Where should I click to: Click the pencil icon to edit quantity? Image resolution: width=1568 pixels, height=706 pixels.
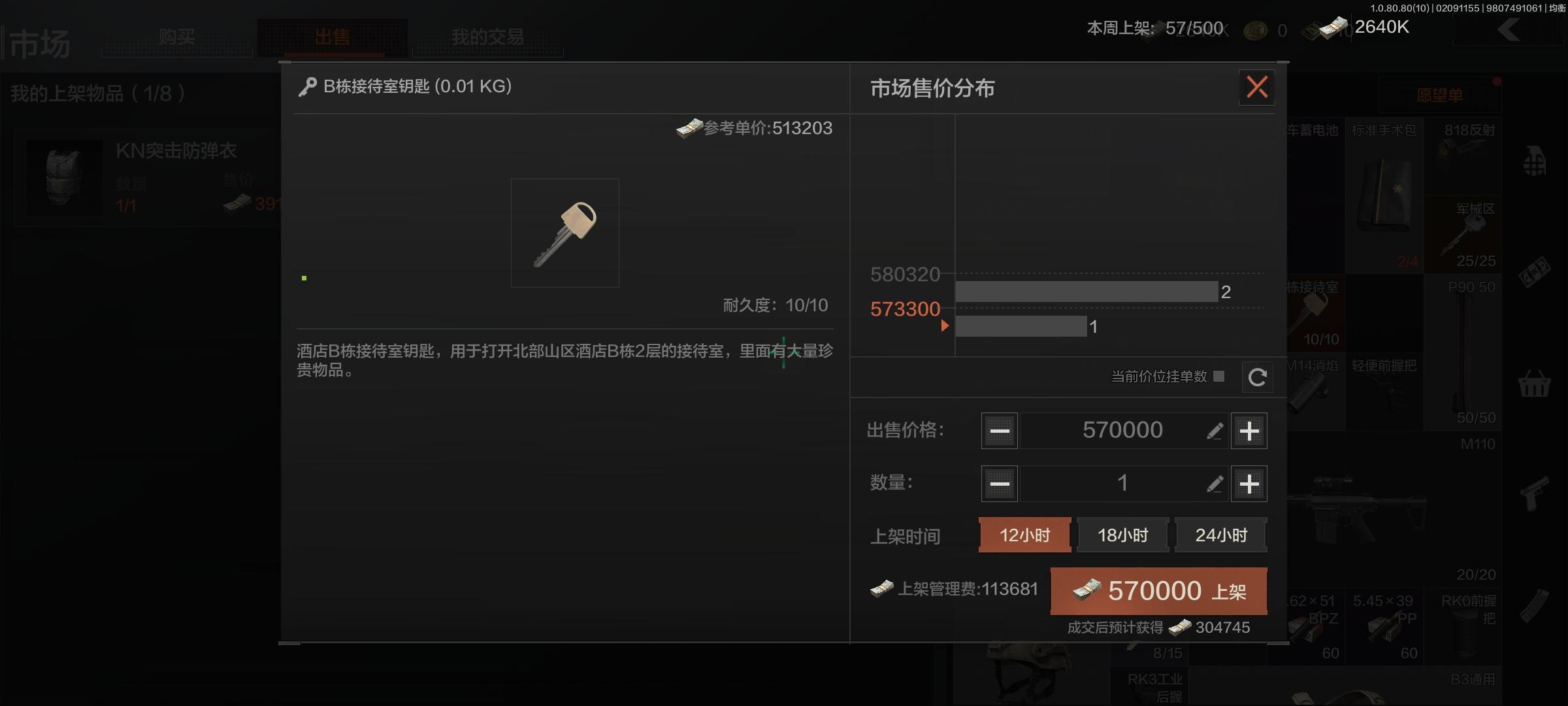click(x=1215, y=484)
